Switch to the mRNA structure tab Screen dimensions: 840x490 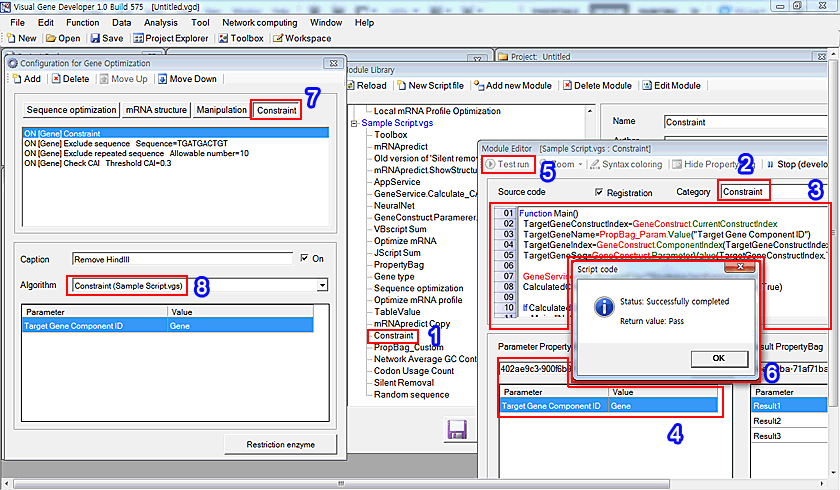point(156,110)
